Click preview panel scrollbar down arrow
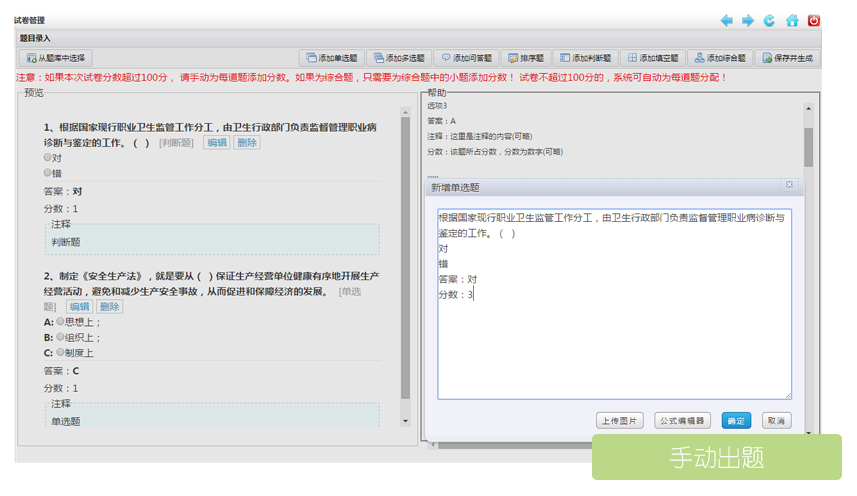This screenshot has height=496, width=857. point(405,421)
